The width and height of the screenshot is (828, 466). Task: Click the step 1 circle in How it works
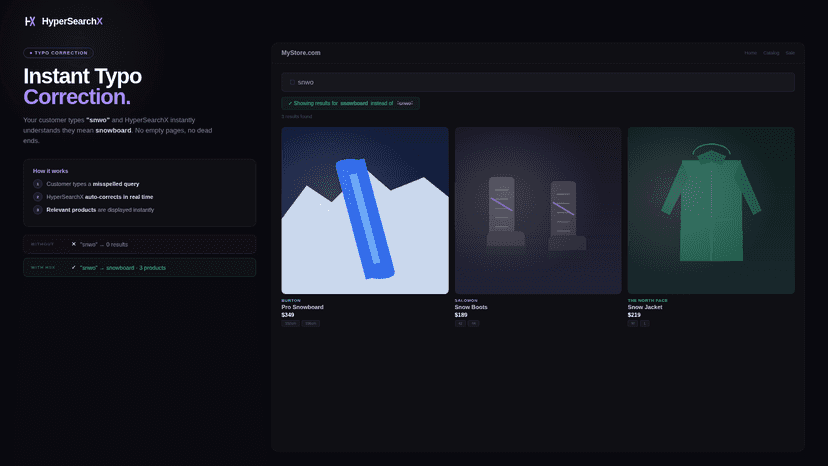tap(37, 184)
